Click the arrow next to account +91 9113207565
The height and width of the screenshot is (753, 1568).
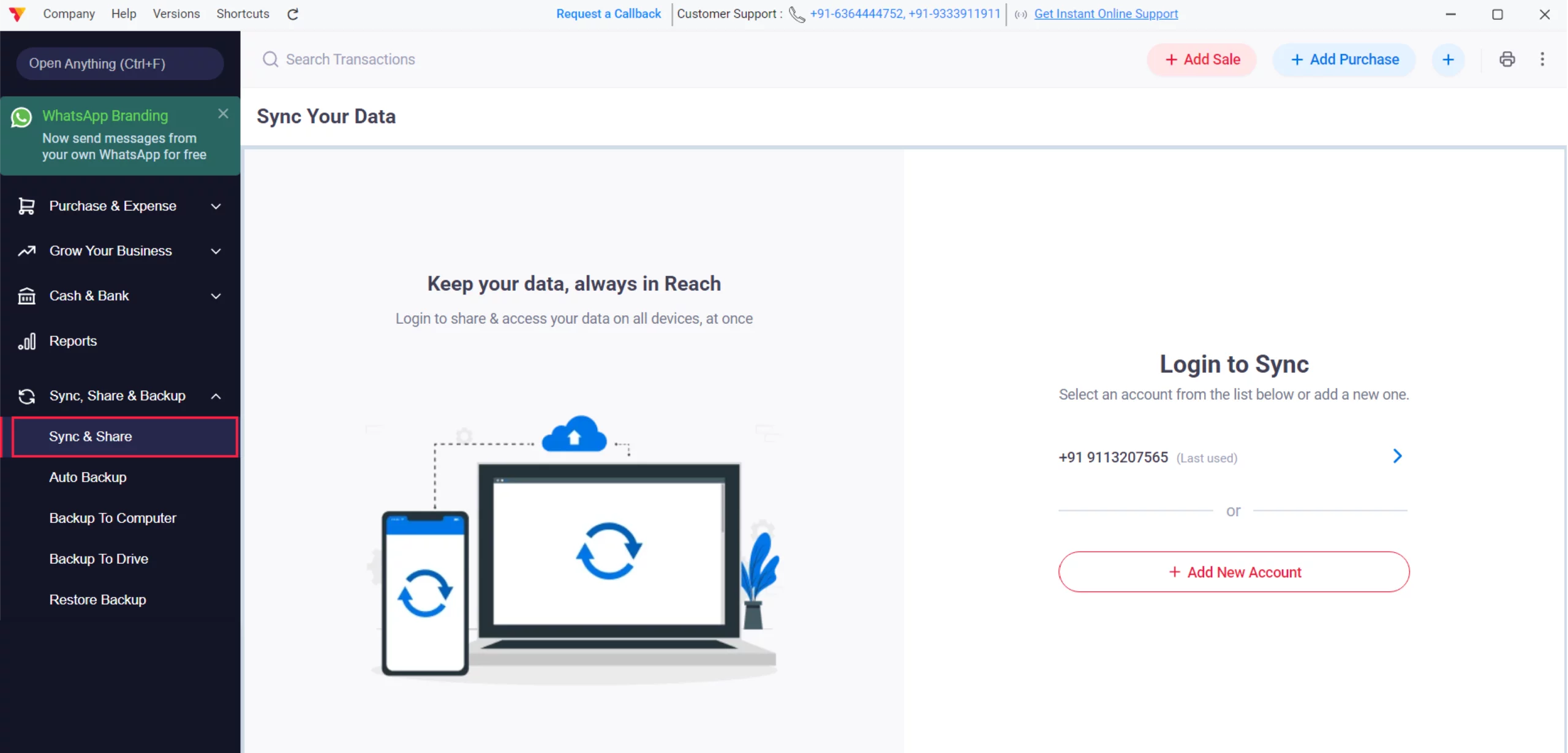[1397, 456]
